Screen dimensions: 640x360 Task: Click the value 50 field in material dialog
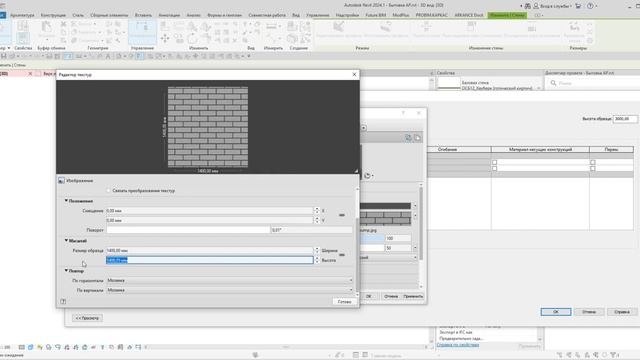[x=398, y=248]
